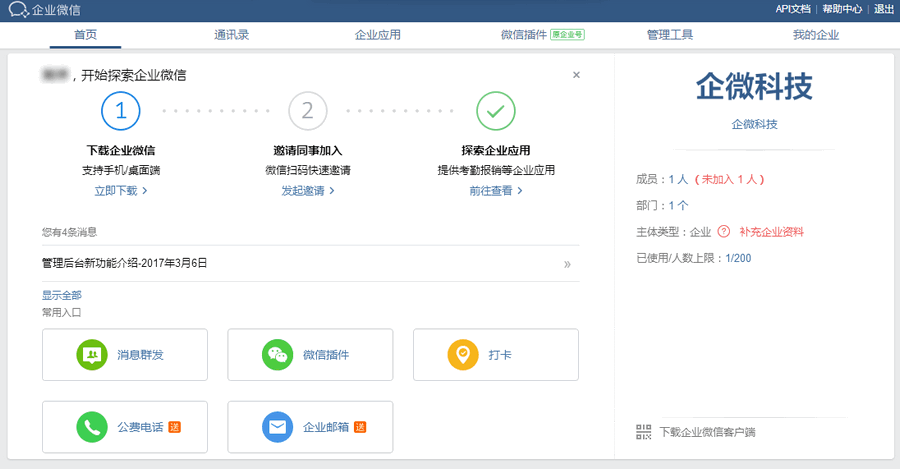The height and width of the screenshot is (469, 900).
Task: Click the 企业微信 logo icon
Action: coord(18,10)
